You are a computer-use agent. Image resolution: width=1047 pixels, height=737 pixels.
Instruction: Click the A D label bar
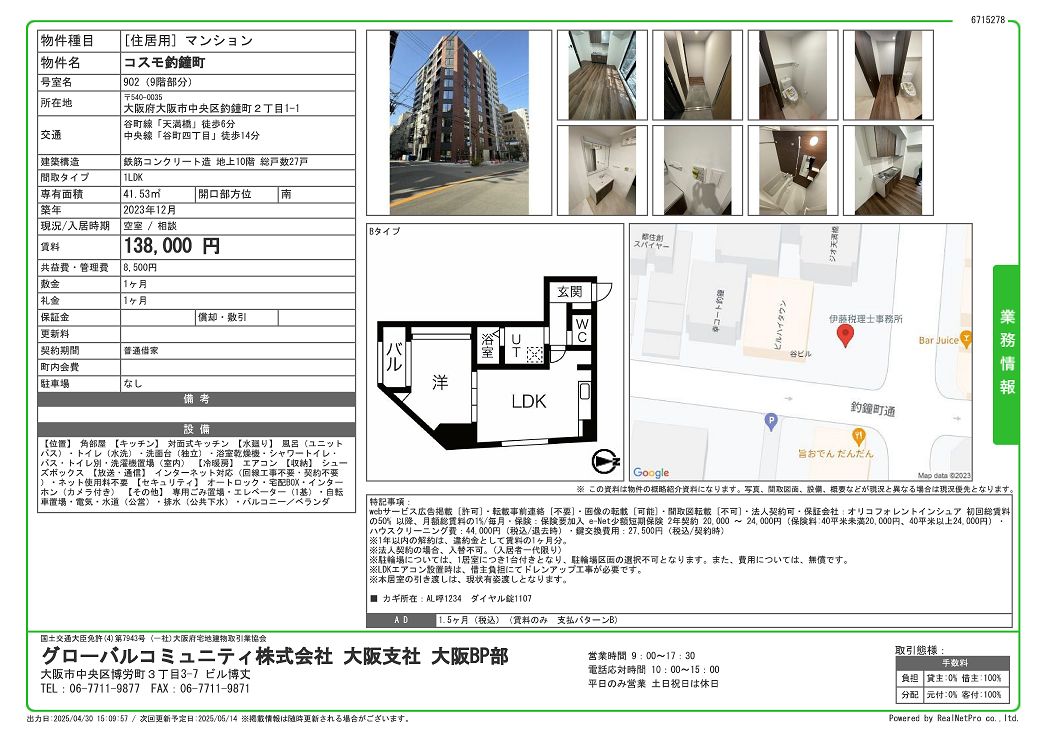(x=401, y=620)
